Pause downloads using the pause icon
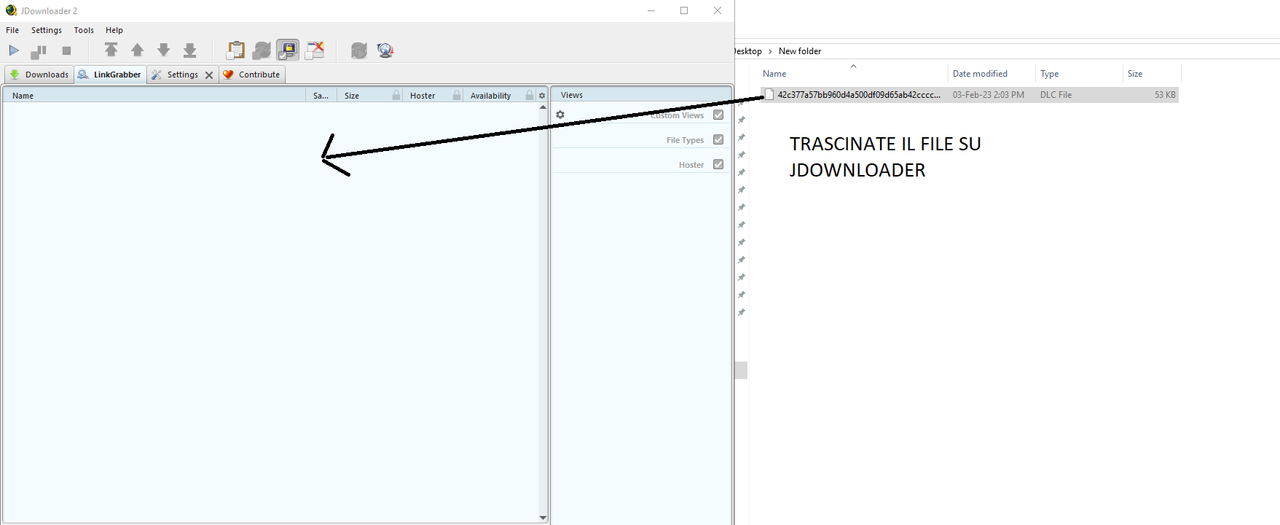Image resolution: width=1280 pixels, height=525 pixels. [40, 50]
